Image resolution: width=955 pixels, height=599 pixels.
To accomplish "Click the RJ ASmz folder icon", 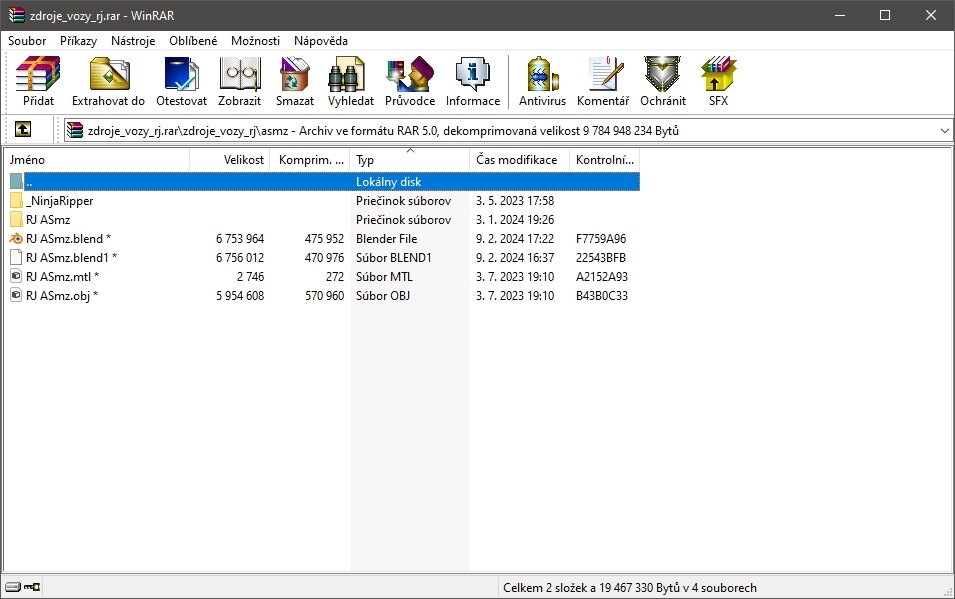I will pos(16,219).
